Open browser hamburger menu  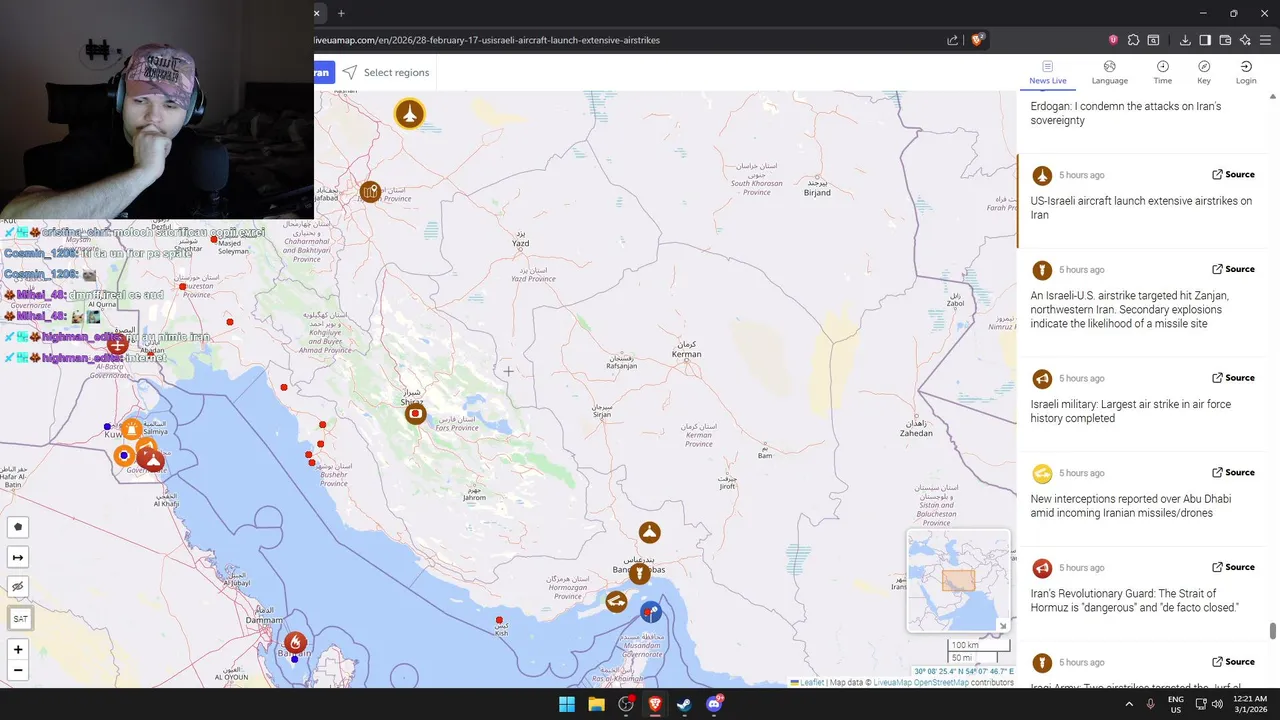1266,40
